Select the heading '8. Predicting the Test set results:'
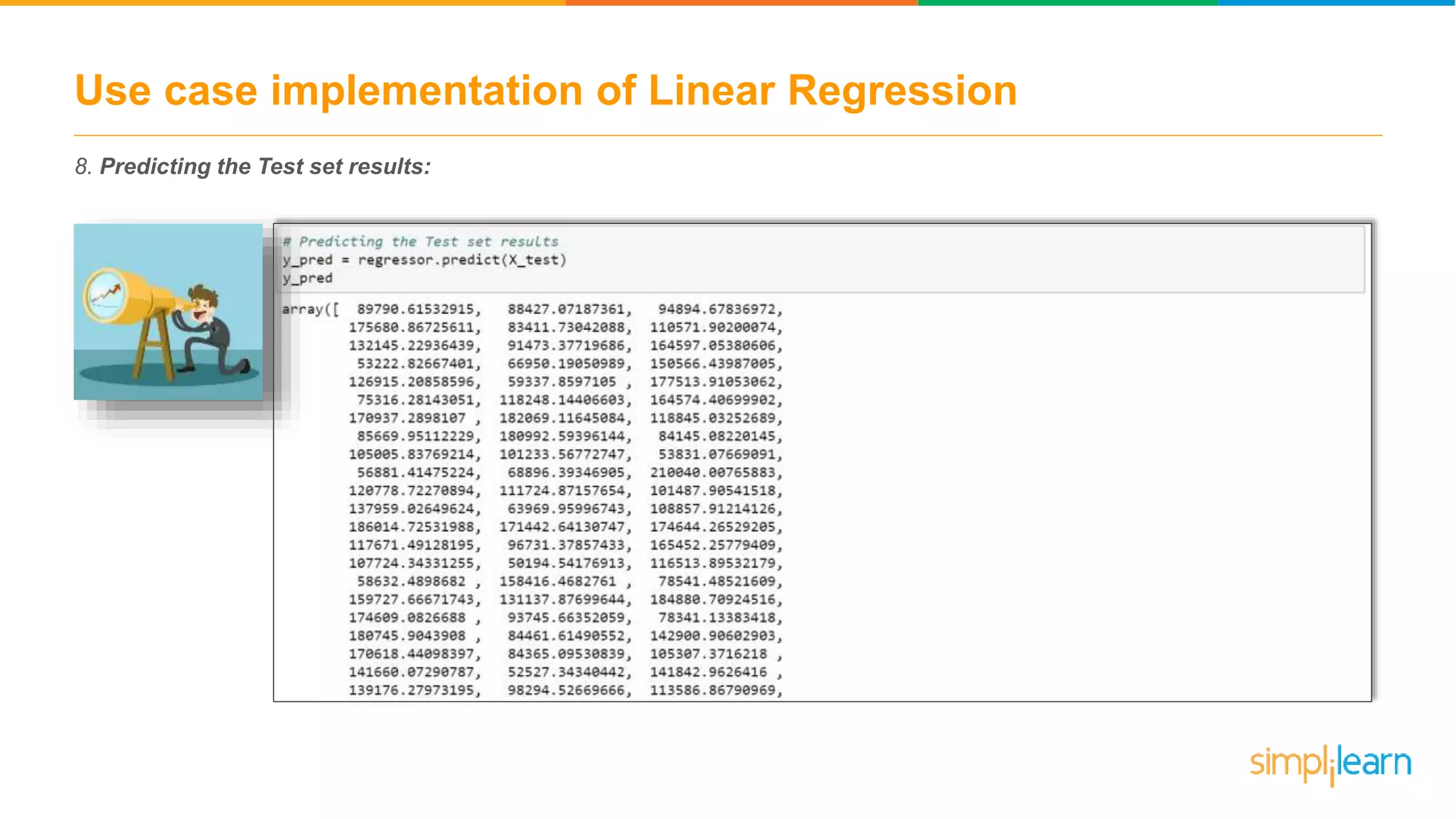This screenshot has height=819, width=1456. coord(252,166)
